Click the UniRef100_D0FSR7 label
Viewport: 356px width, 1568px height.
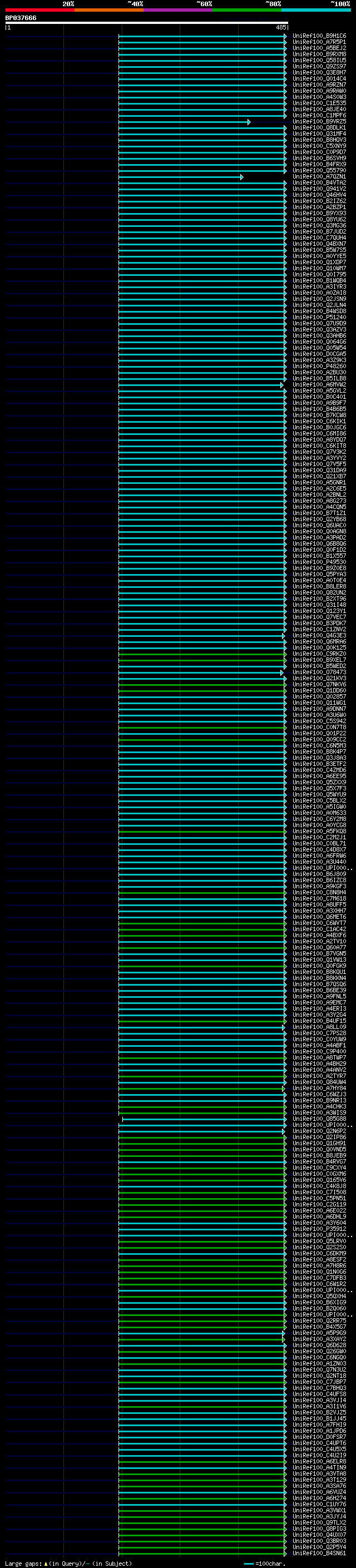click(x=319, y=1437)
